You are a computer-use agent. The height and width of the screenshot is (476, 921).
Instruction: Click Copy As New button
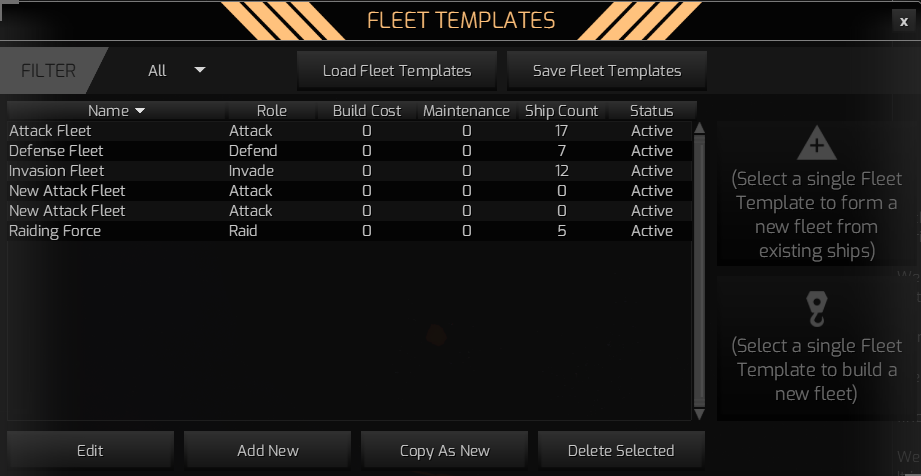[x=445, y=450]
